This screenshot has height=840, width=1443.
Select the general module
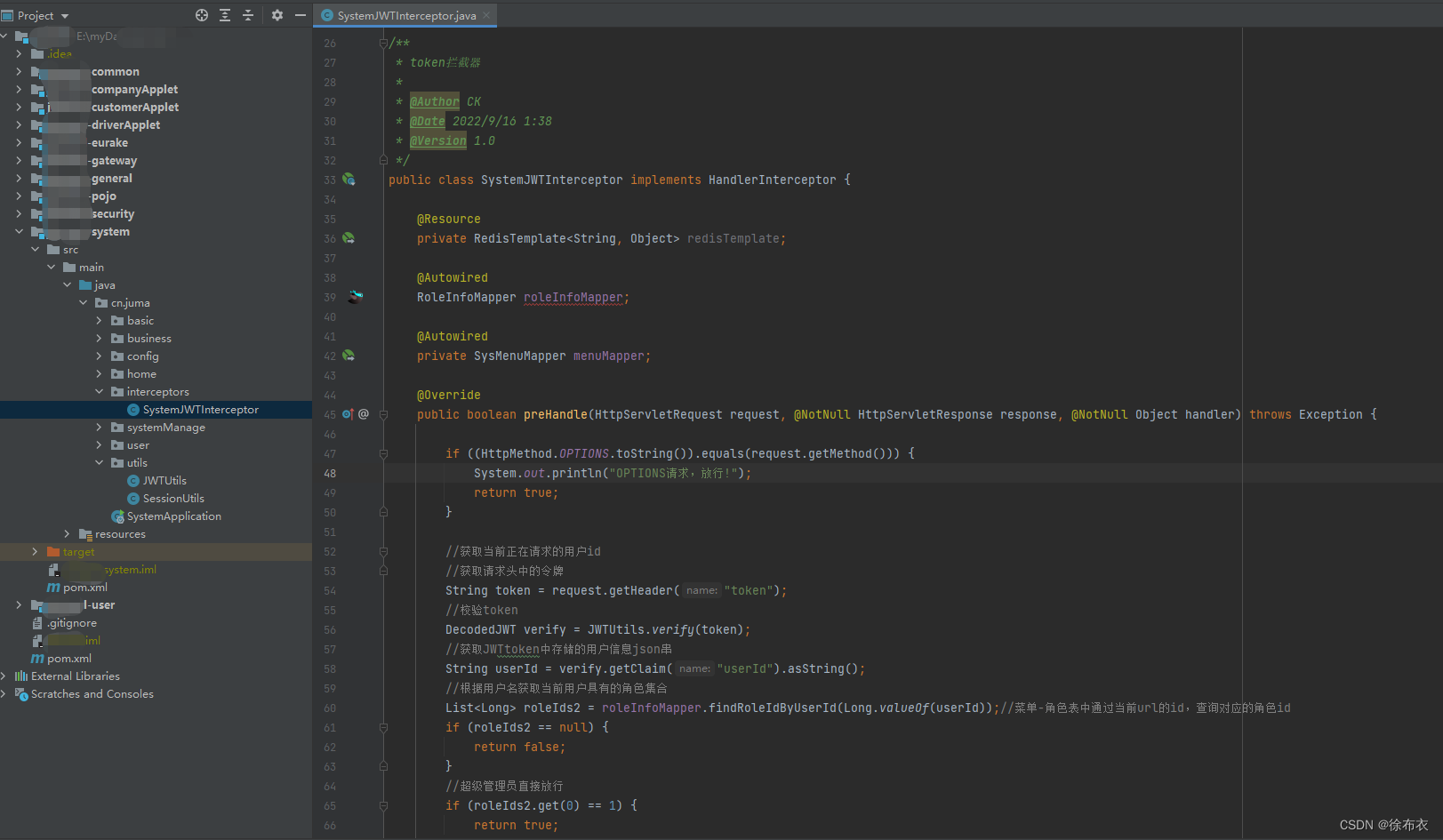coord(112,178)
